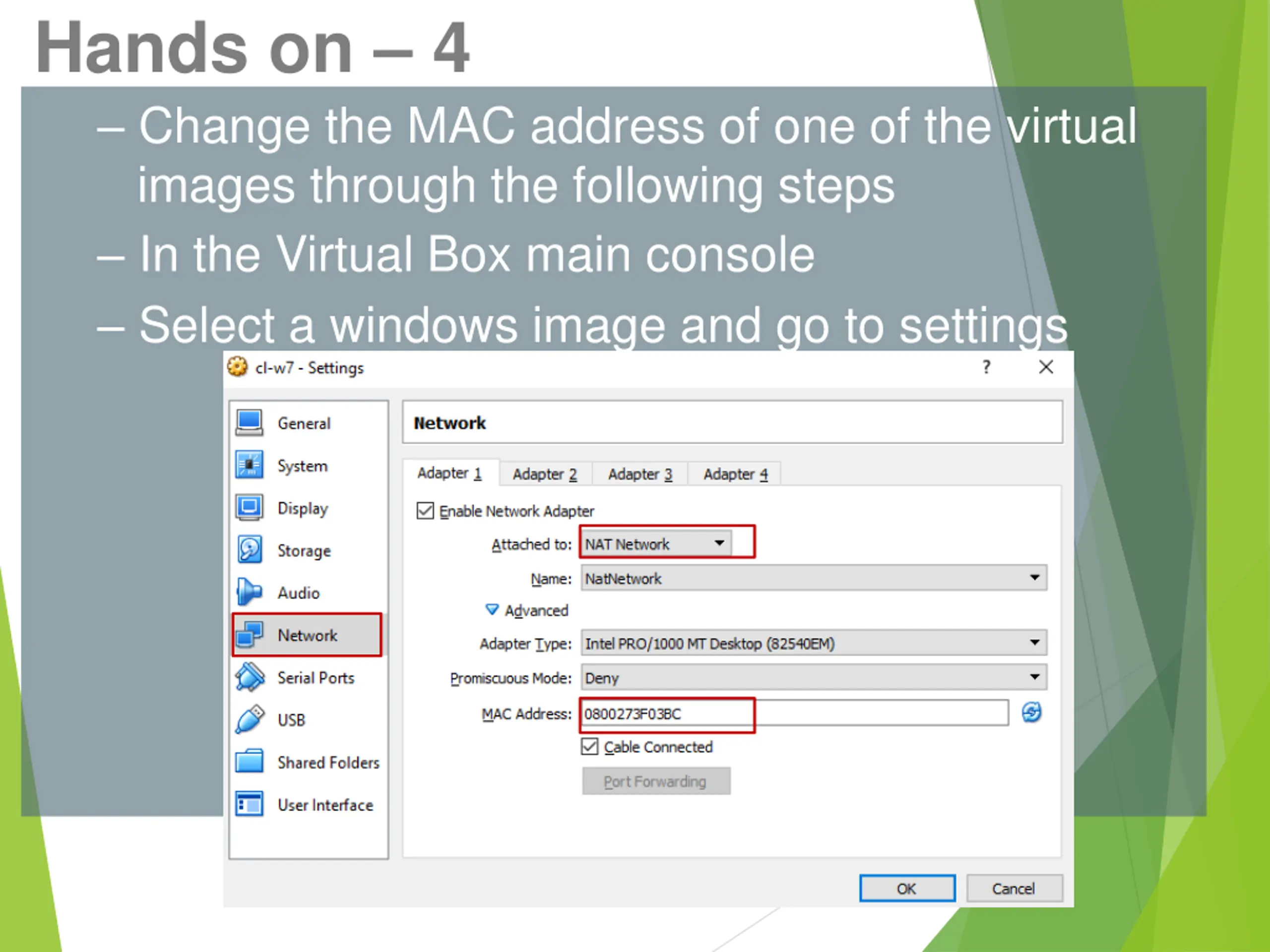
Task: Click the Attached to label
Action: [531, 544]
